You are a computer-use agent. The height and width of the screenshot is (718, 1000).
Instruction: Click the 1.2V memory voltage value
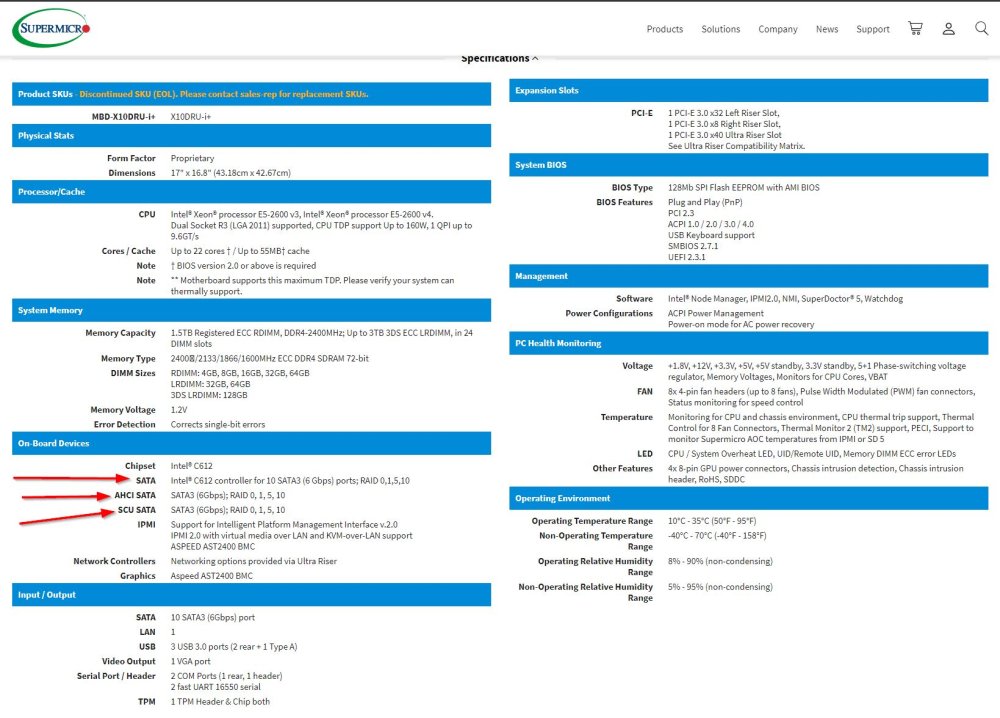[179, 409]
